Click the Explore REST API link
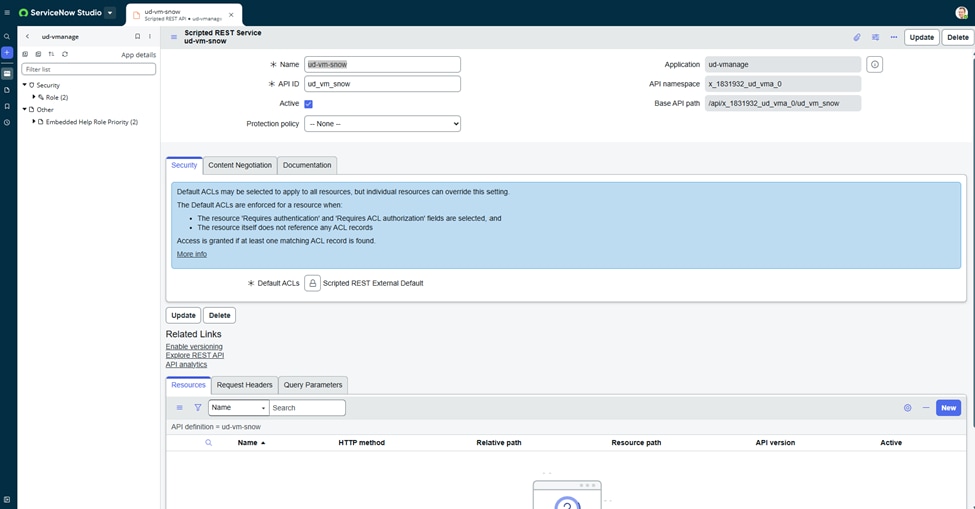Screen dimensions: 975x509 [x=195, y=355]
